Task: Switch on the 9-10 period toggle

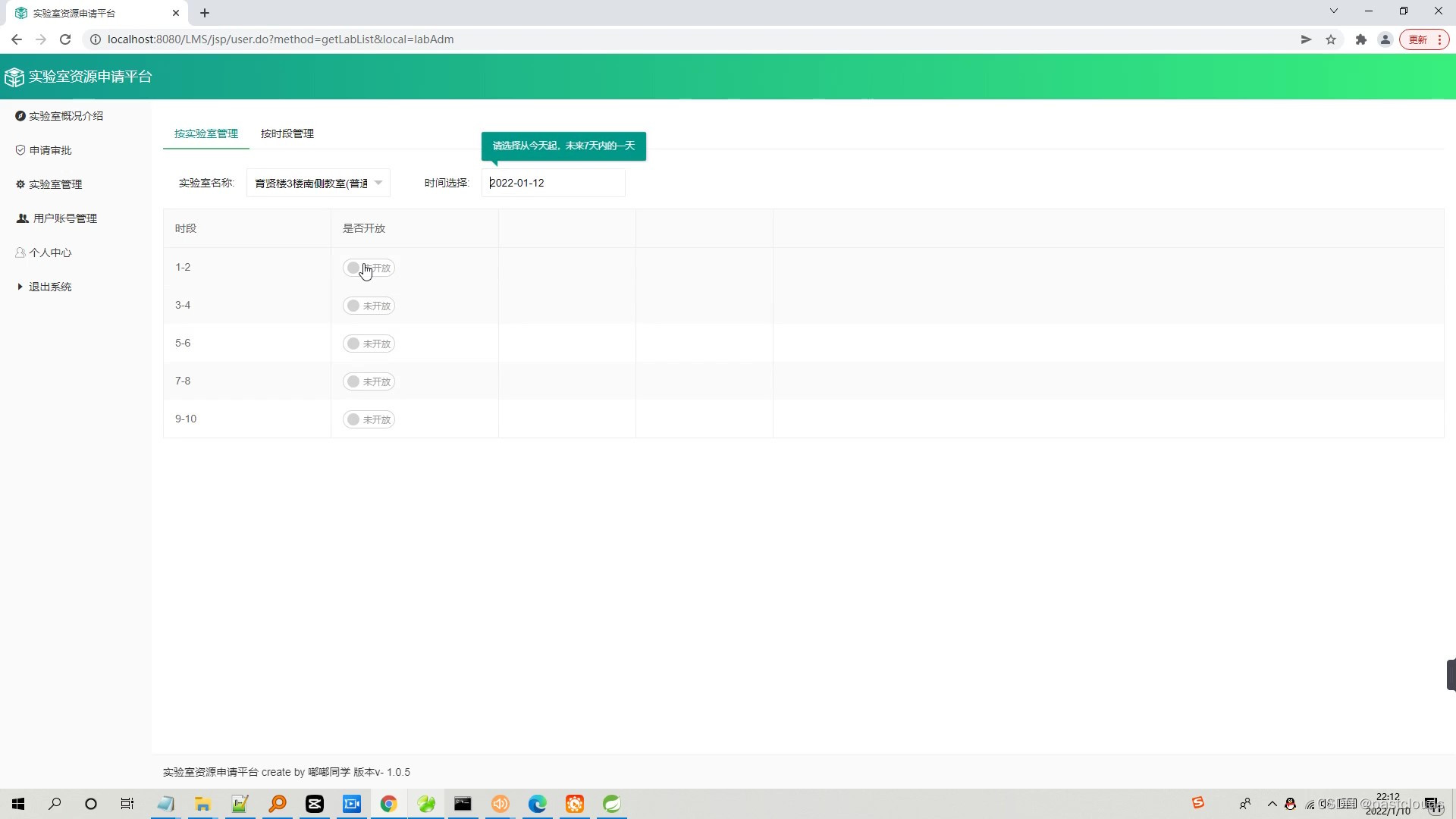Action: 369,419
